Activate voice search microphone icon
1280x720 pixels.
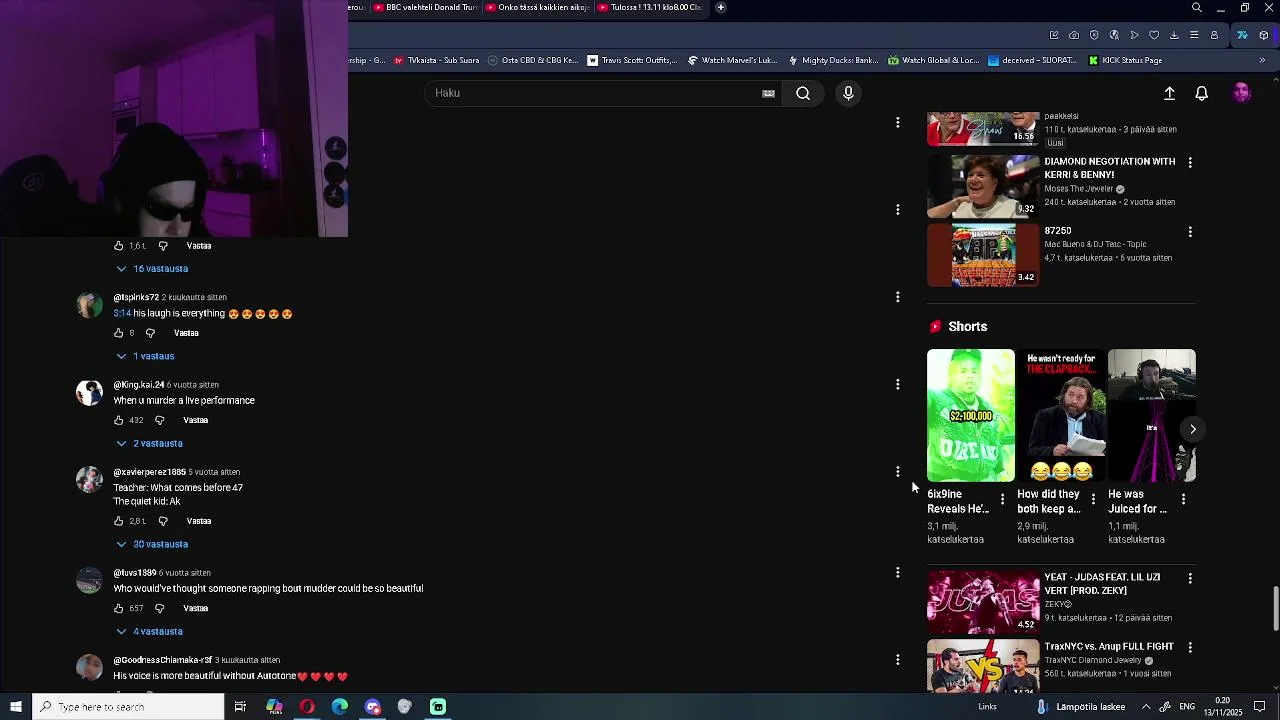pyautogui.click(x=848, y=93)
